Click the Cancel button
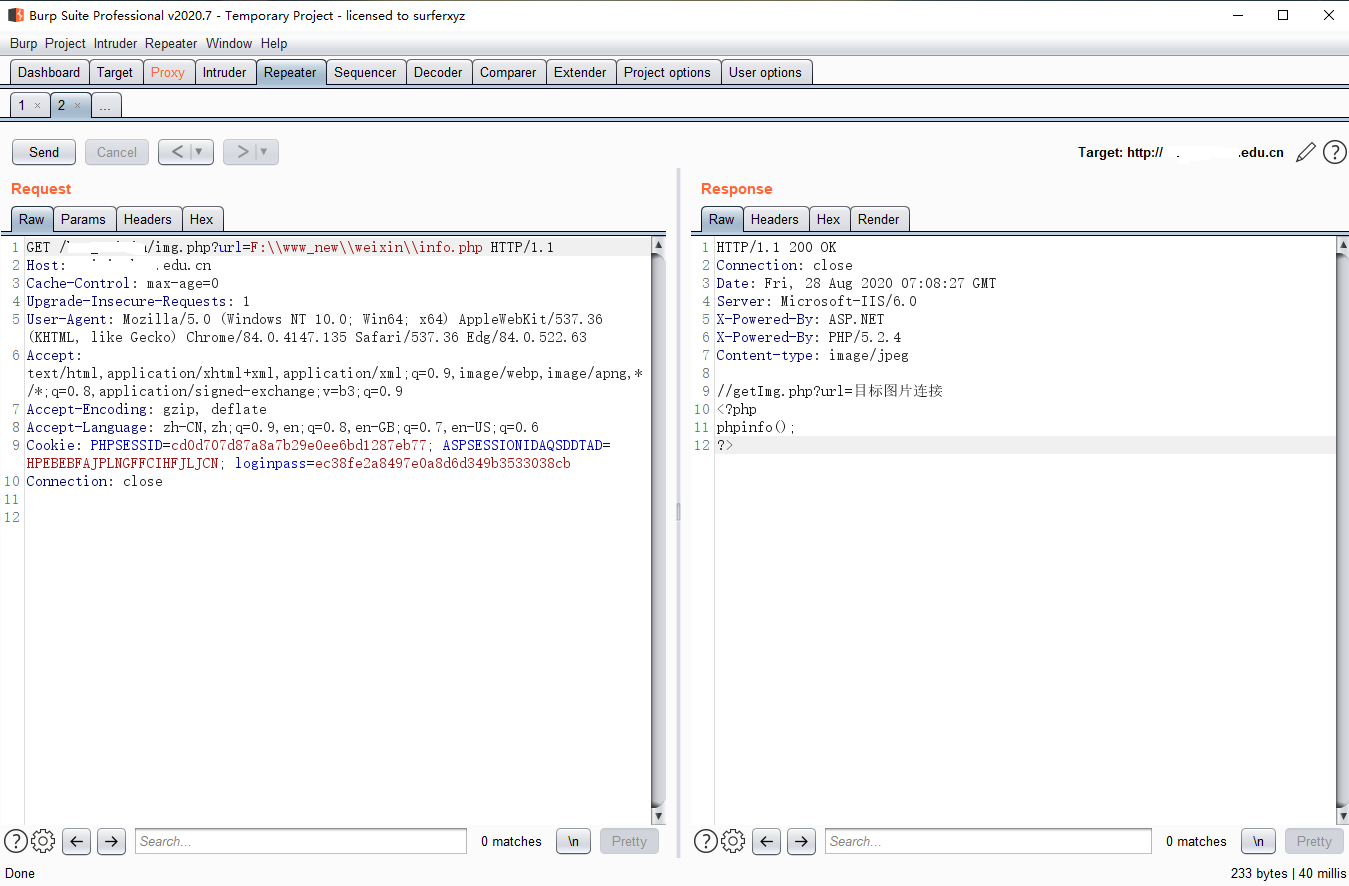This screenshot has height=886, width=1349. point(117,152)
